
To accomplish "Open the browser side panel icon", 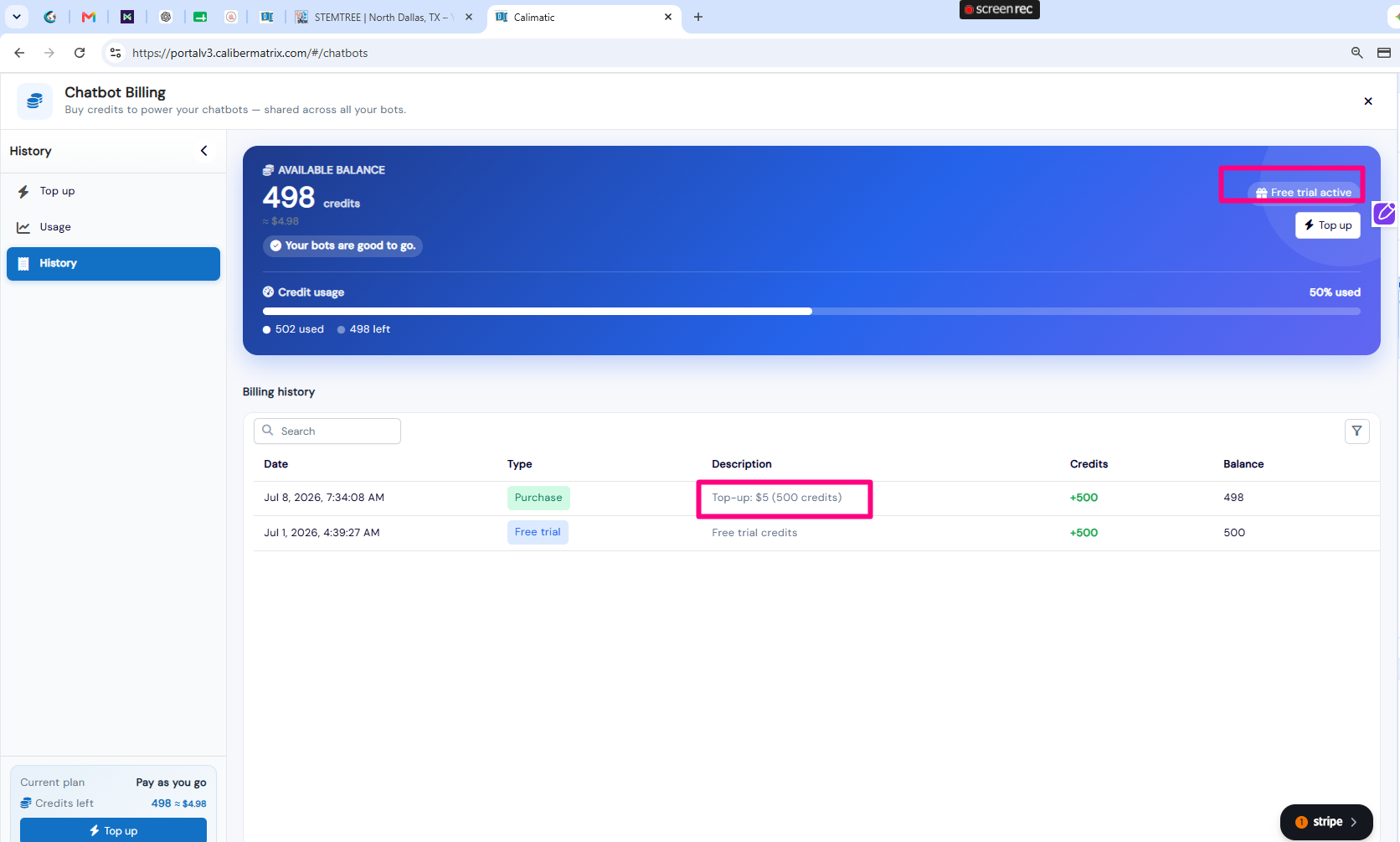I will (1384, 53).
